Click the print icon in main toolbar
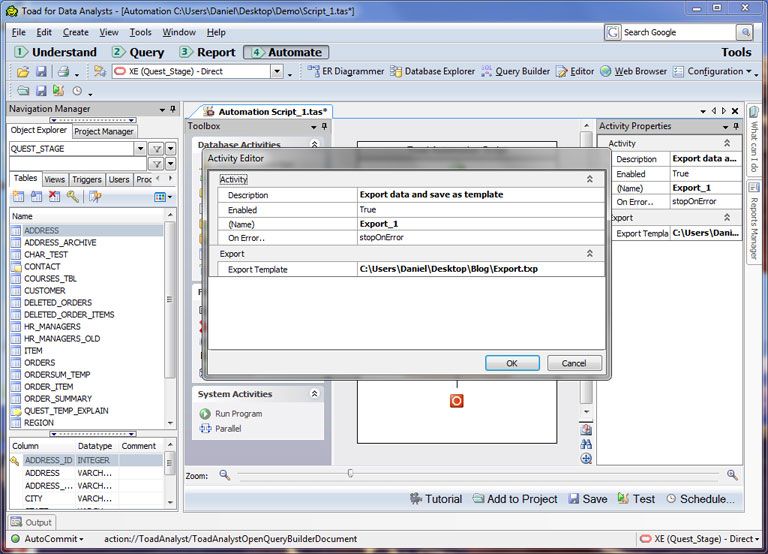768x554 pixels. [x=63, y=72]
